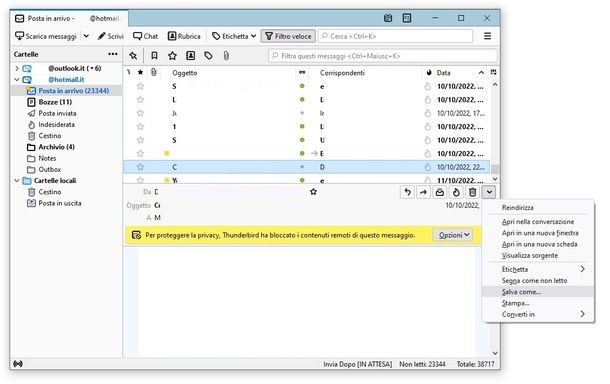Choose Reindirizza from the menu
The height and width of the screenshot is (384, 610).
pos(538,208)
